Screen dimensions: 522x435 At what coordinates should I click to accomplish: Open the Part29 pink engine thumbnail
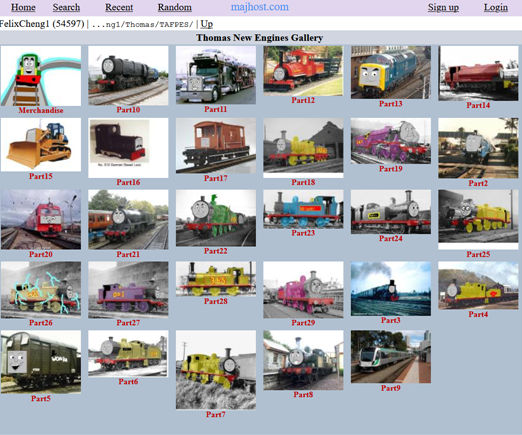coord(303,290)
